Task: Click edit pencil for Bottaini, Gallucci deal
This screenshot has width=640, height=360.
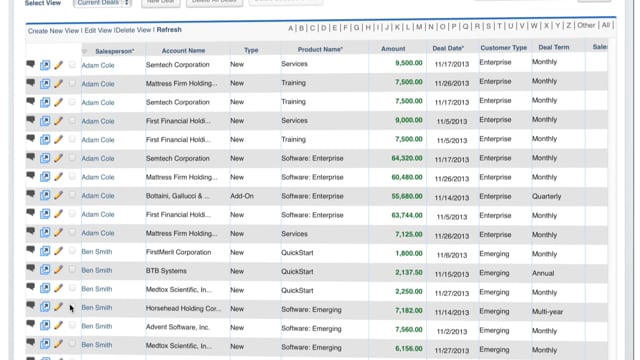Action: 58,195
